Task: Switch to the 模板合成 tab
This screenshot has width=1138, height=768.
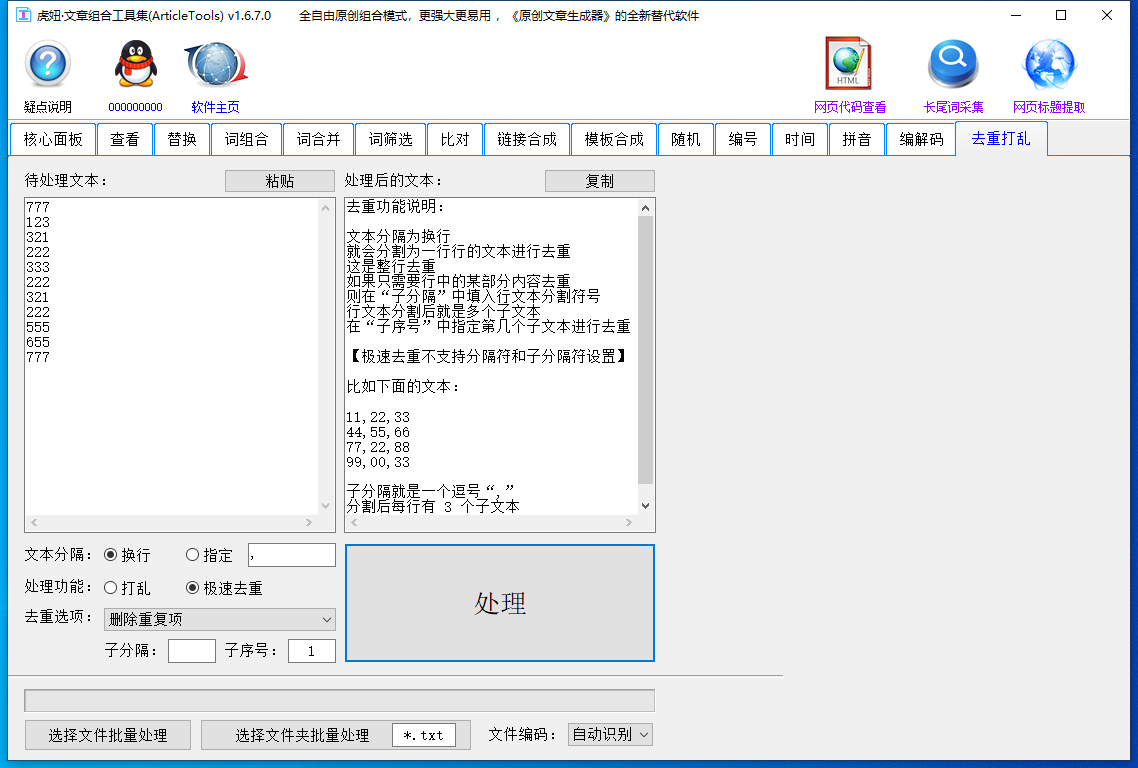Action: [614, 139]
